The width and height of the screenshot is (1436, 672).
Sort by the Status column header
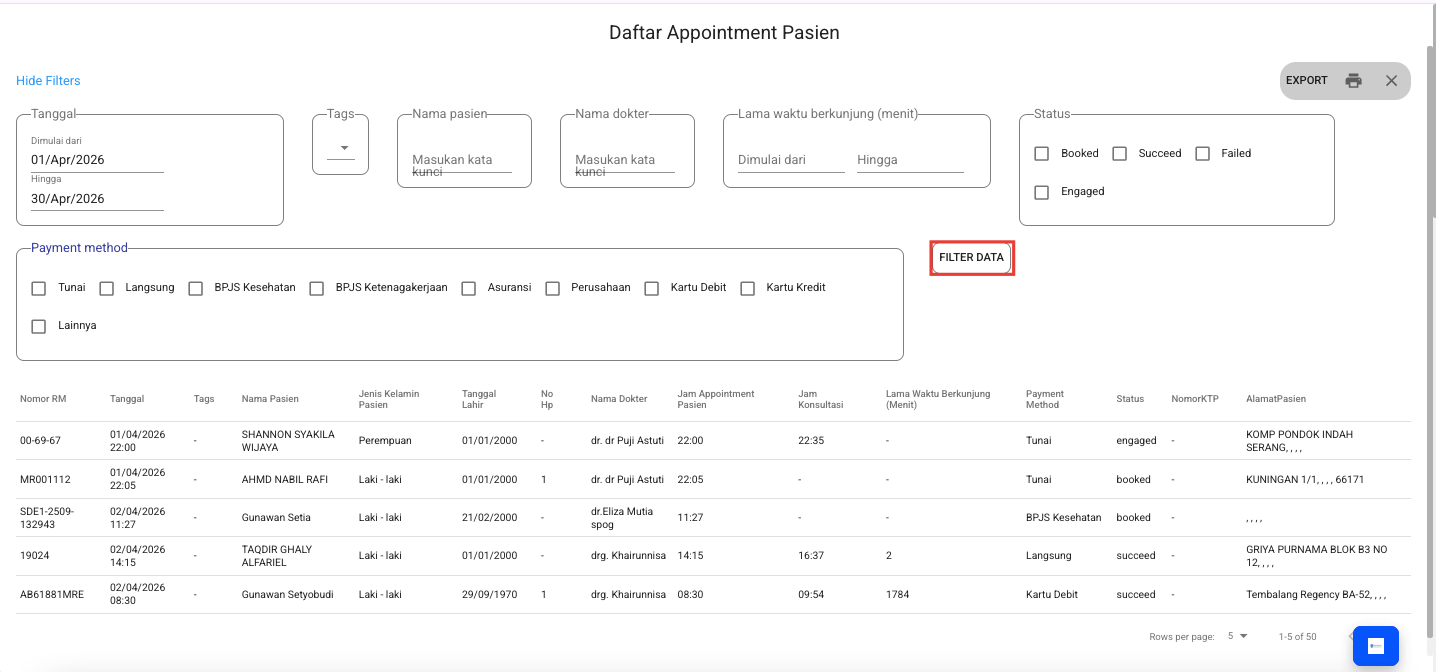[1130, 399]
